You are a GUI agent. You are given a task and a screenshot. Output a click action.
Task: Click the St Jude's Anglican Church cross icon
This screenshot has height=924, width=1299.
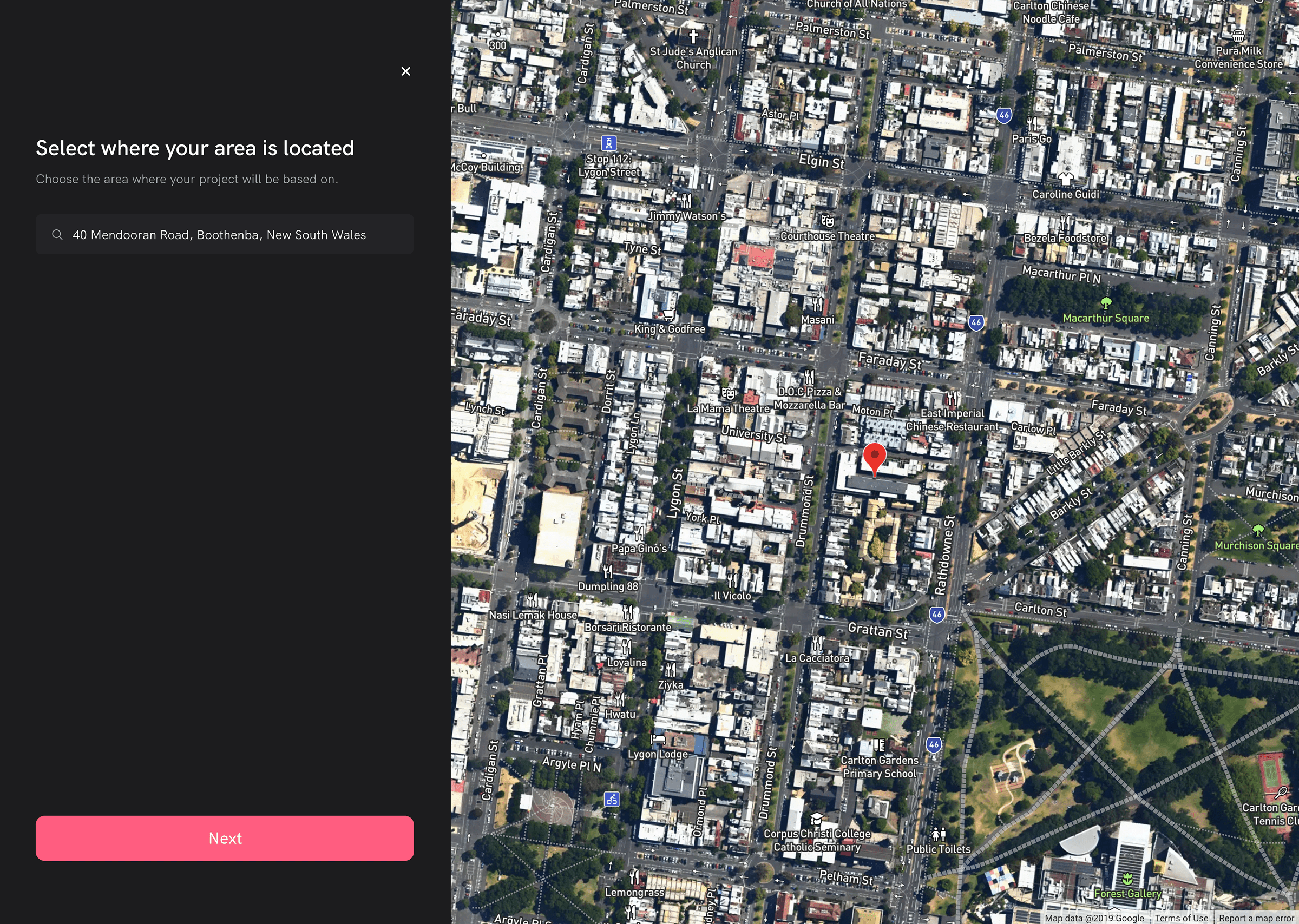(693, 37)
